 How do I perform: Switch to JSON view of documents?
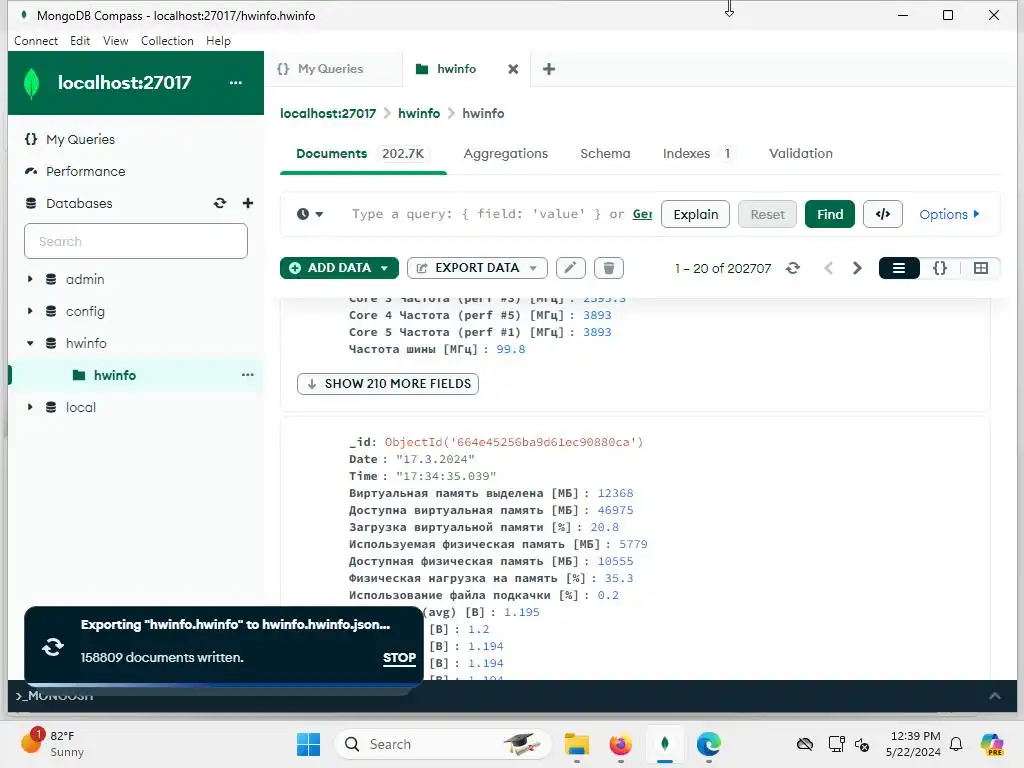[x=940, y=268]
